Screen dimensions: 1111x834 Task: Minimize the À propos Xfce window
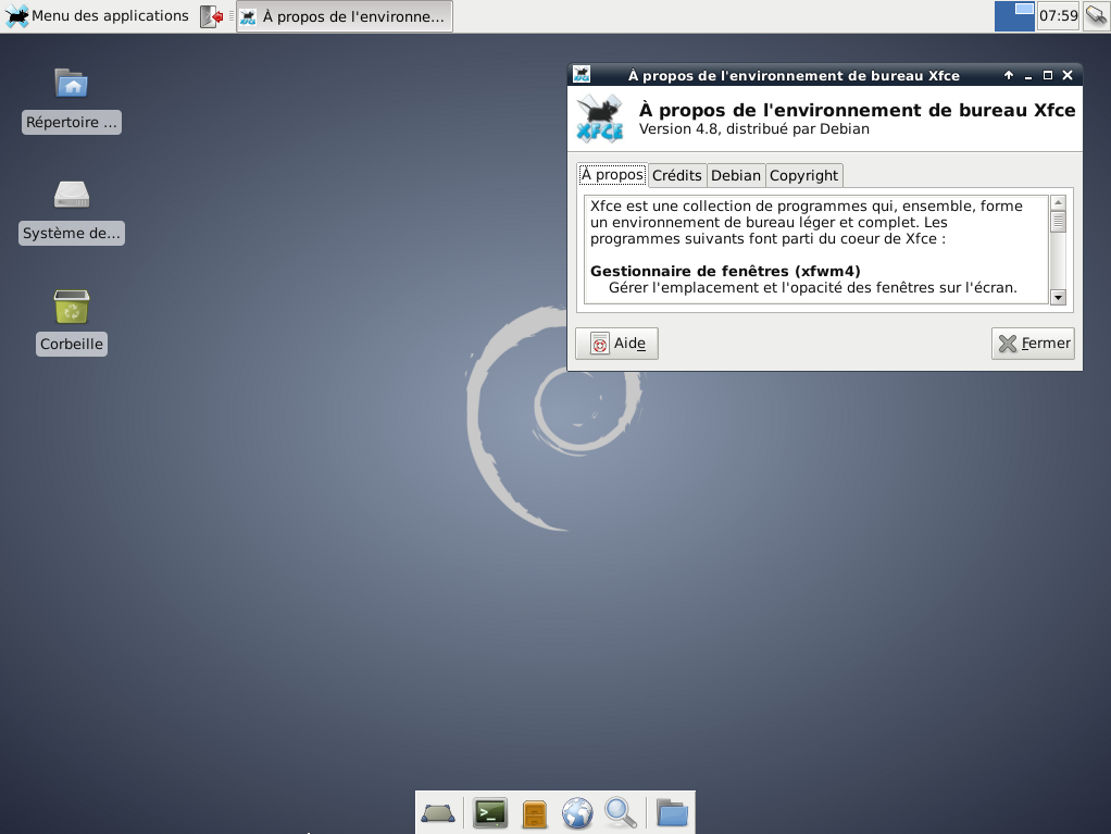(x=1028, y=75)
